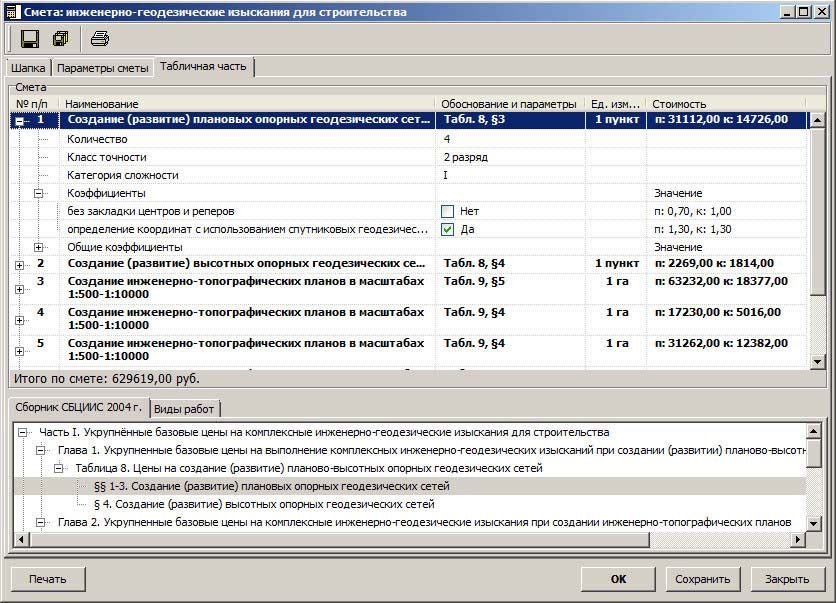Click the «Стоимость» column header

pyautogui.click(x=726, y=104)
